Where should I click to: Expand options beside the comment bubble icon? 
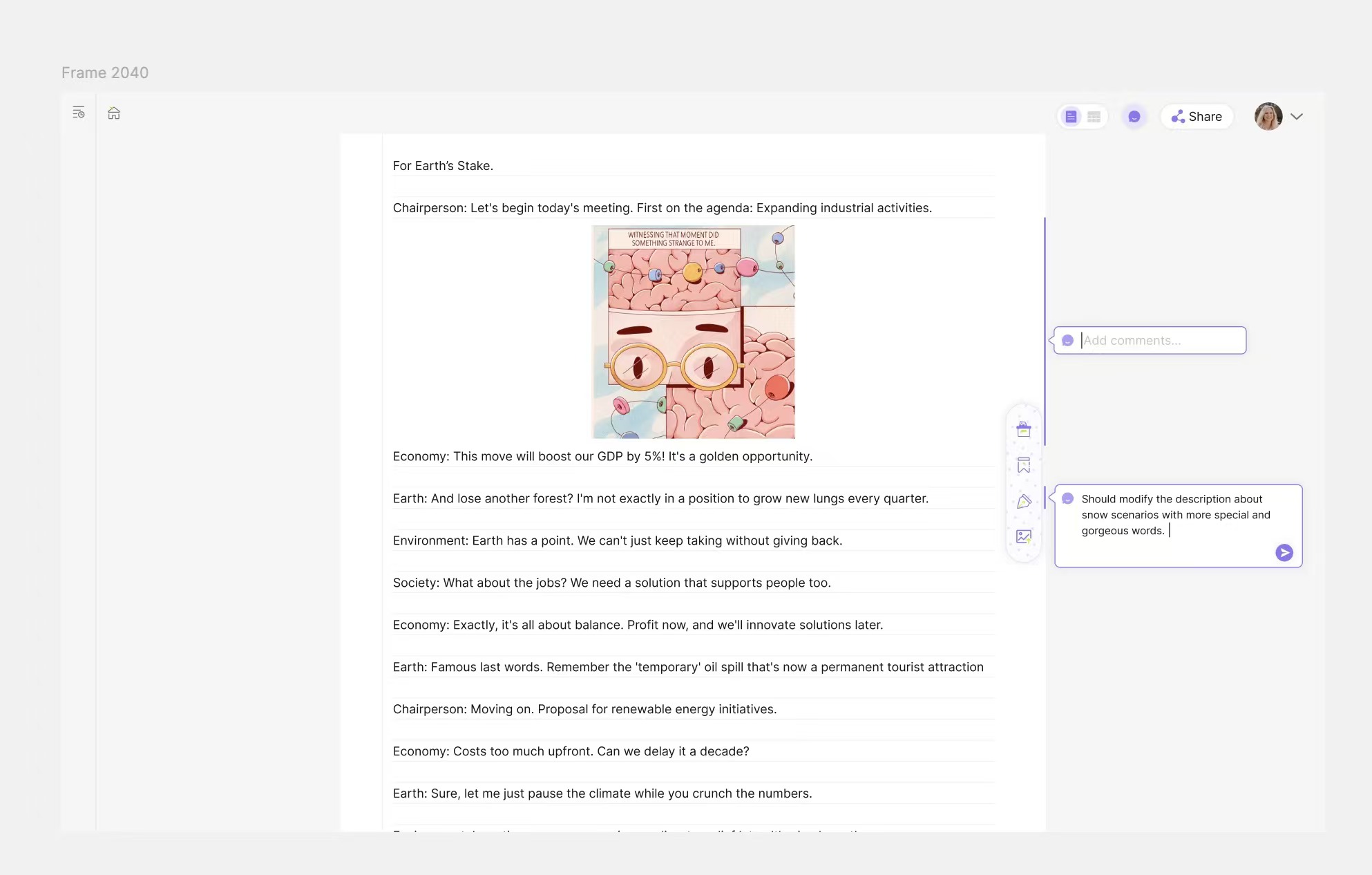coord(1297,116)
